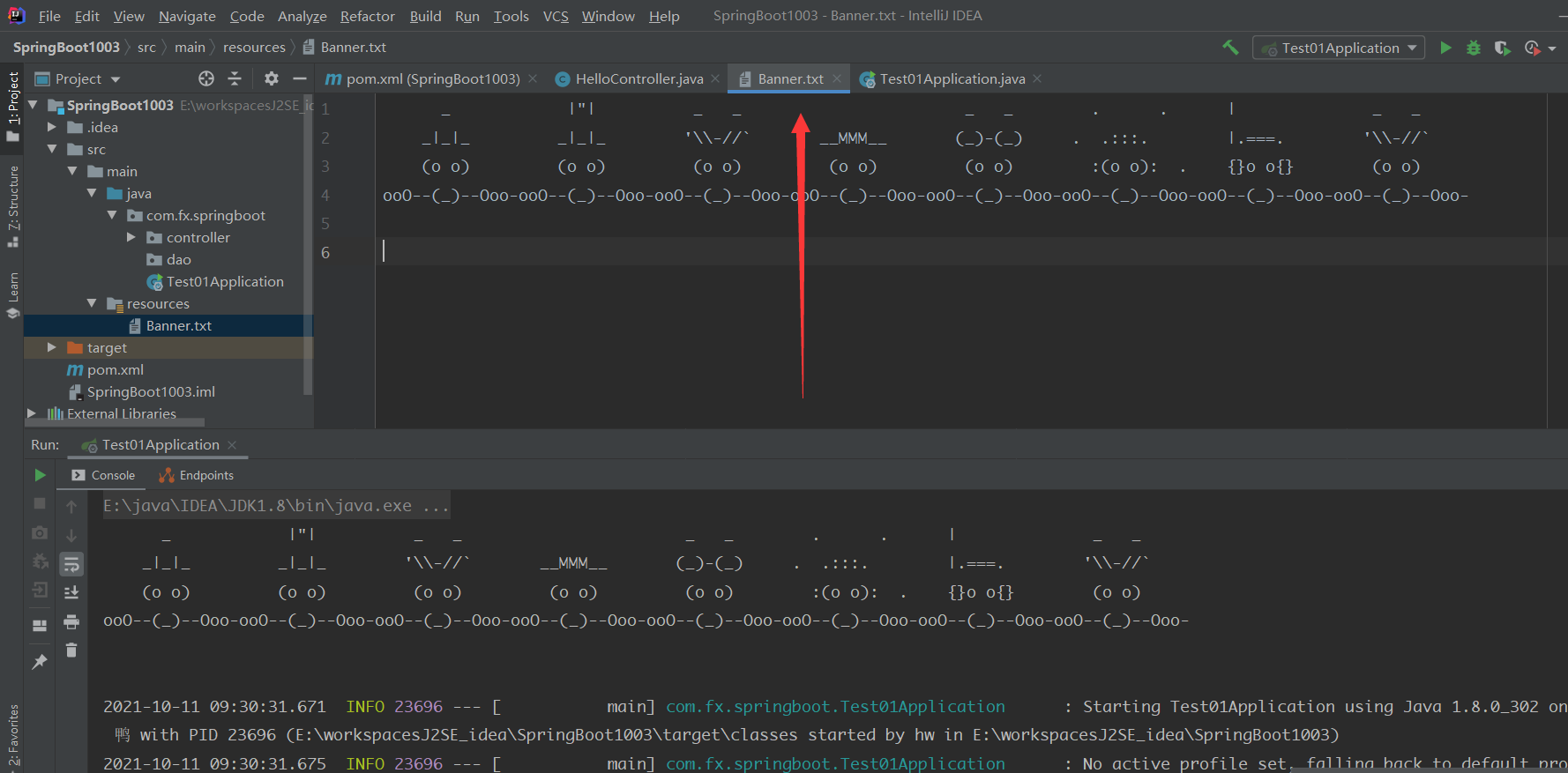Toggle the 2: Favorites tool window button
The image size is (1568, 773).
tap(13, 734)
